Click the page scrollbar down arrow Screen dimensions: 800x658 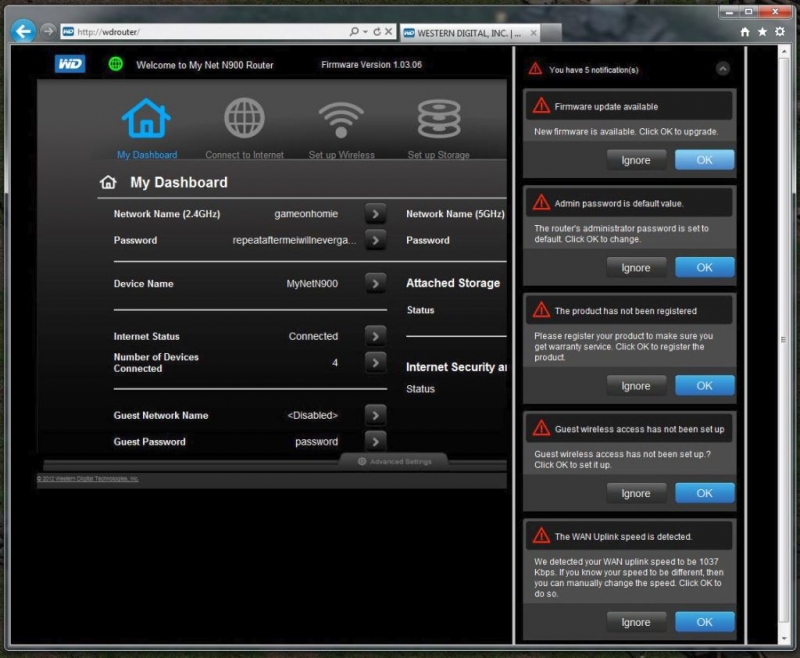tap(784, 638)
